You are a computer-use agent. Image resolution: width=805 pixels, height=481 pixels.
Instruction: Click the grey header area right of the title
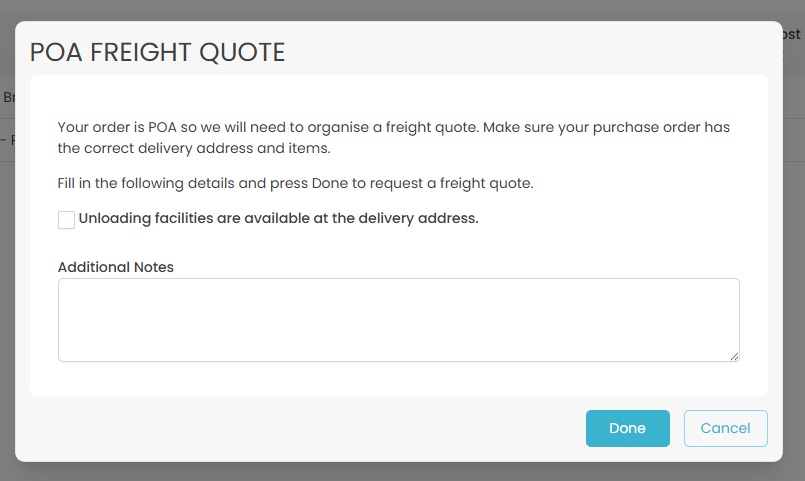530,52
